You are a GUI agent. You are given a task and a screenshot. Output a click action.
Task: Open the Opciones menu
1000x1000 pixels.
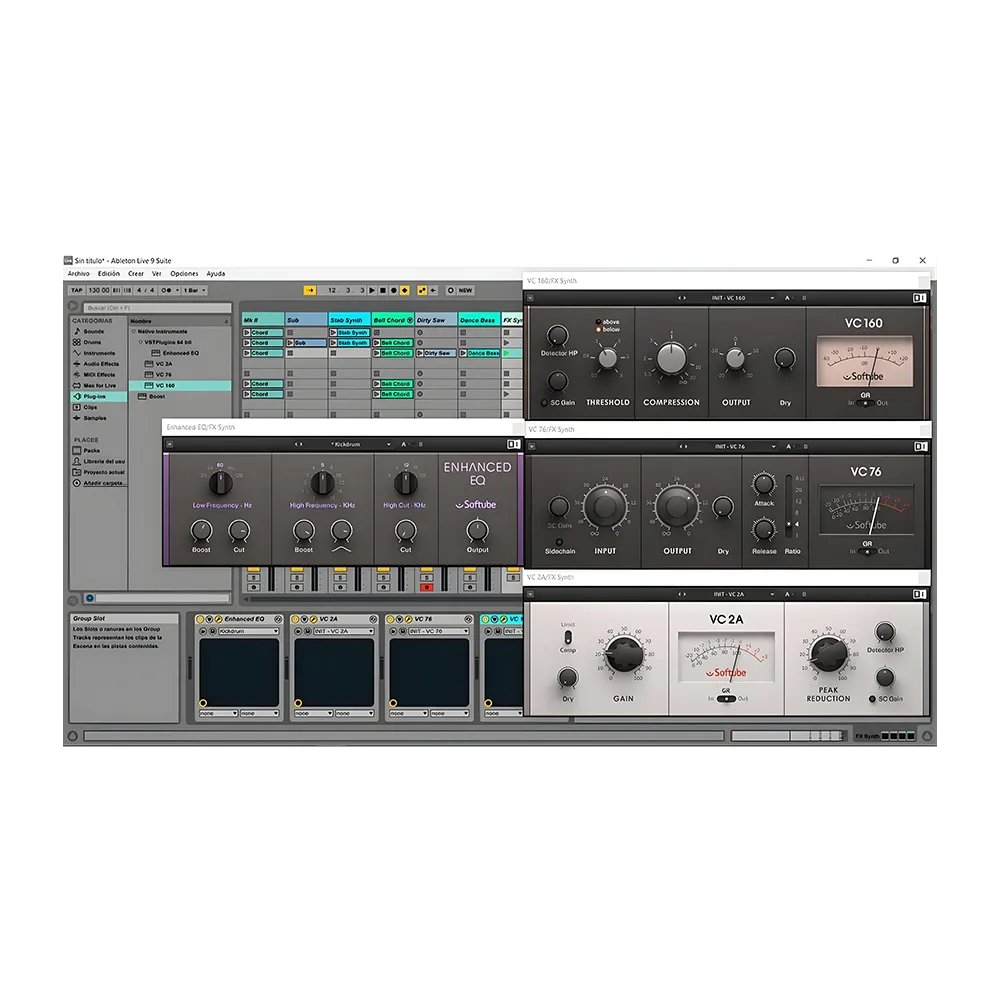[184, 274]
